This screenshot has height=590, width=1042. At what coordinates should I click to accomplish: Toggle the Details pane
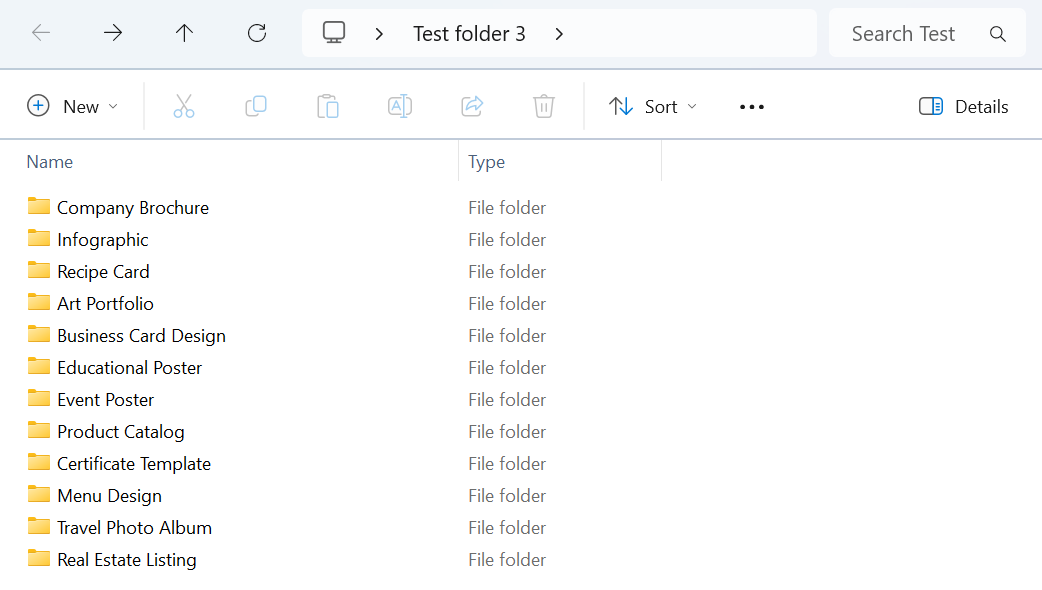[x=964, y=106]
